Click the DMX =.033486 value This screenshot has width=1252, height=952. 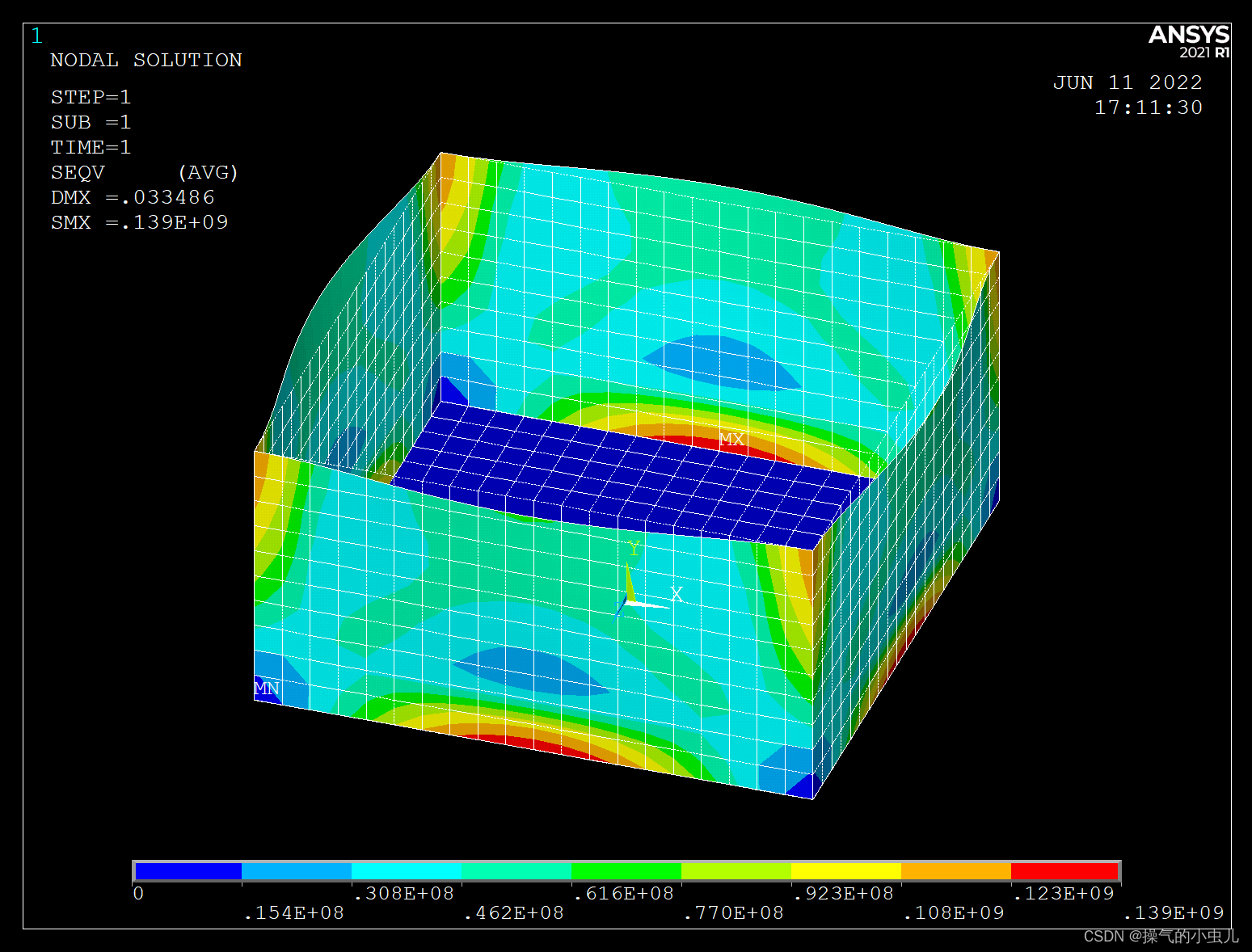click(133, 197)
